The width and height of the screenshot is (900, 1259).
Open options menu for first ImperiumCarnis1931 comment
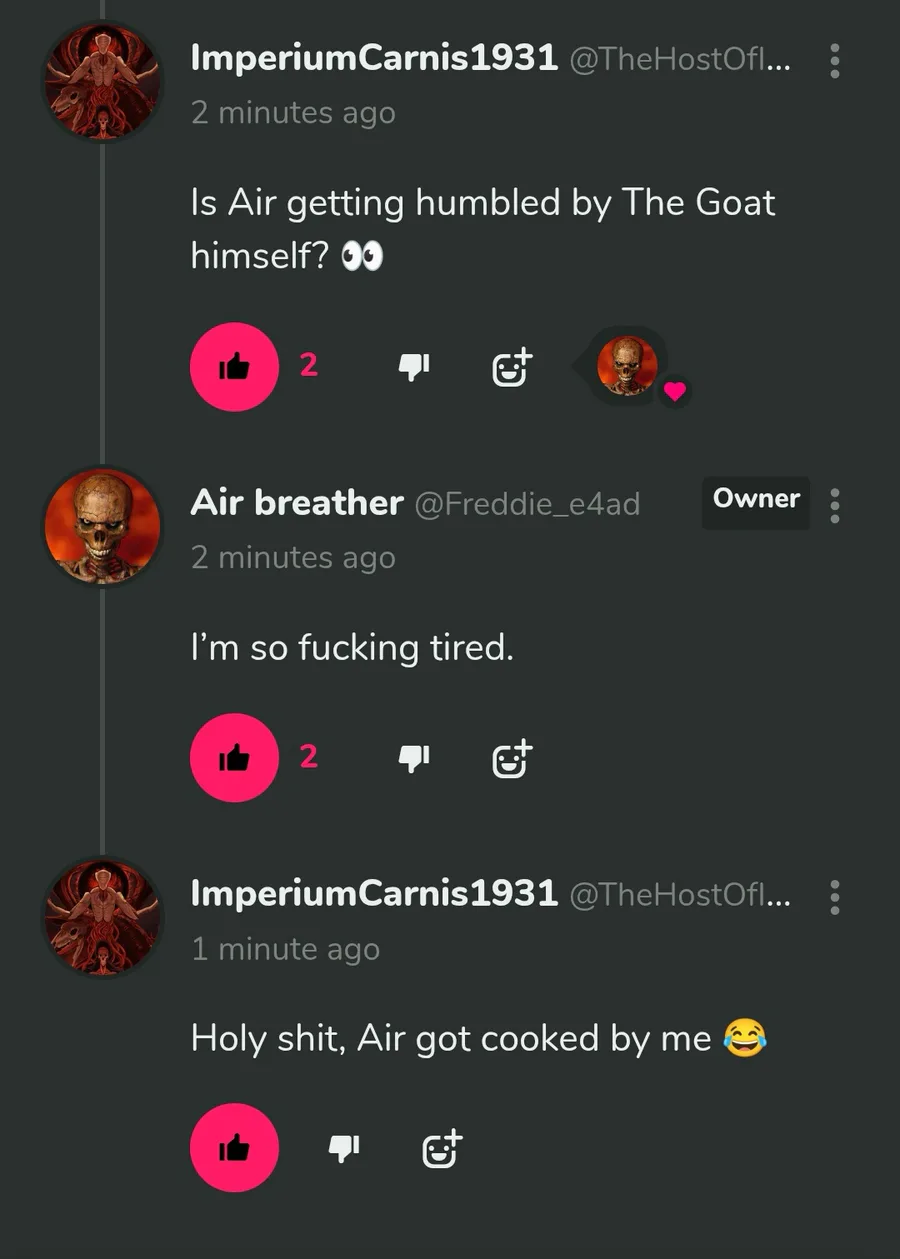[x=835, y=62]
